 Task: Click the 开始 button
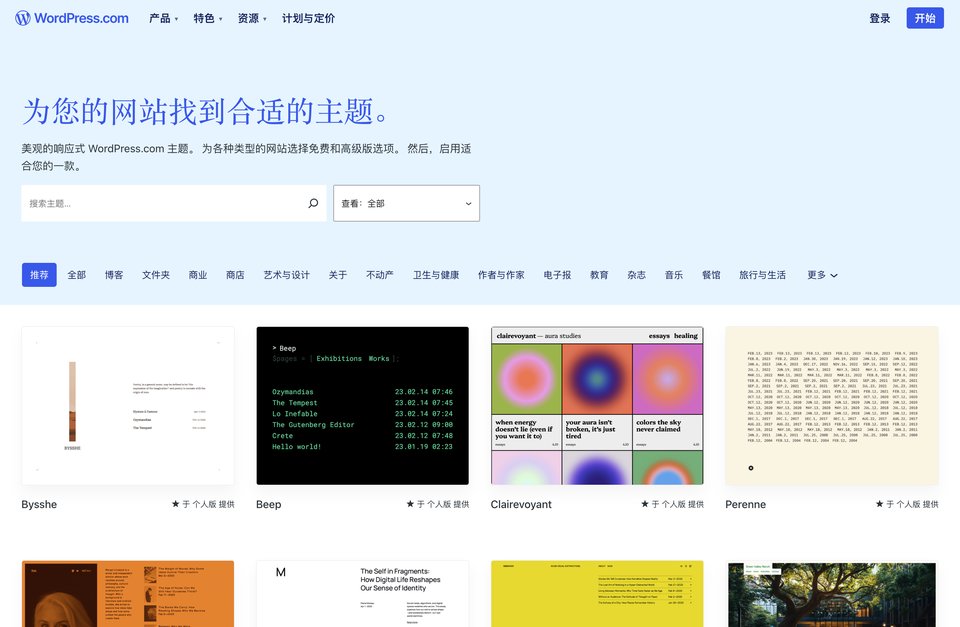(925, 18)
